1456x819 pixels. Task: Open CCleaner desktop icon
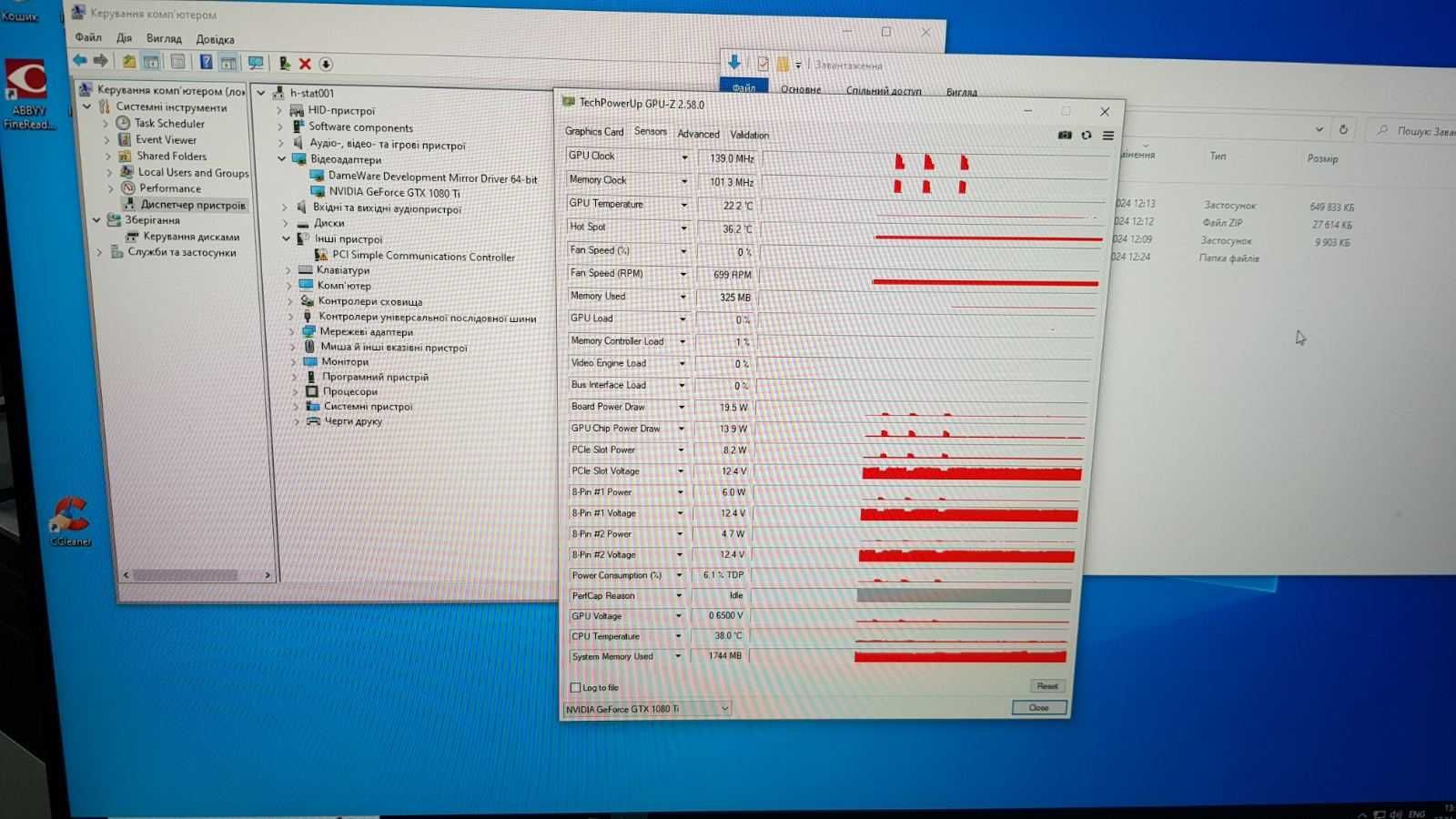point(71,521)
